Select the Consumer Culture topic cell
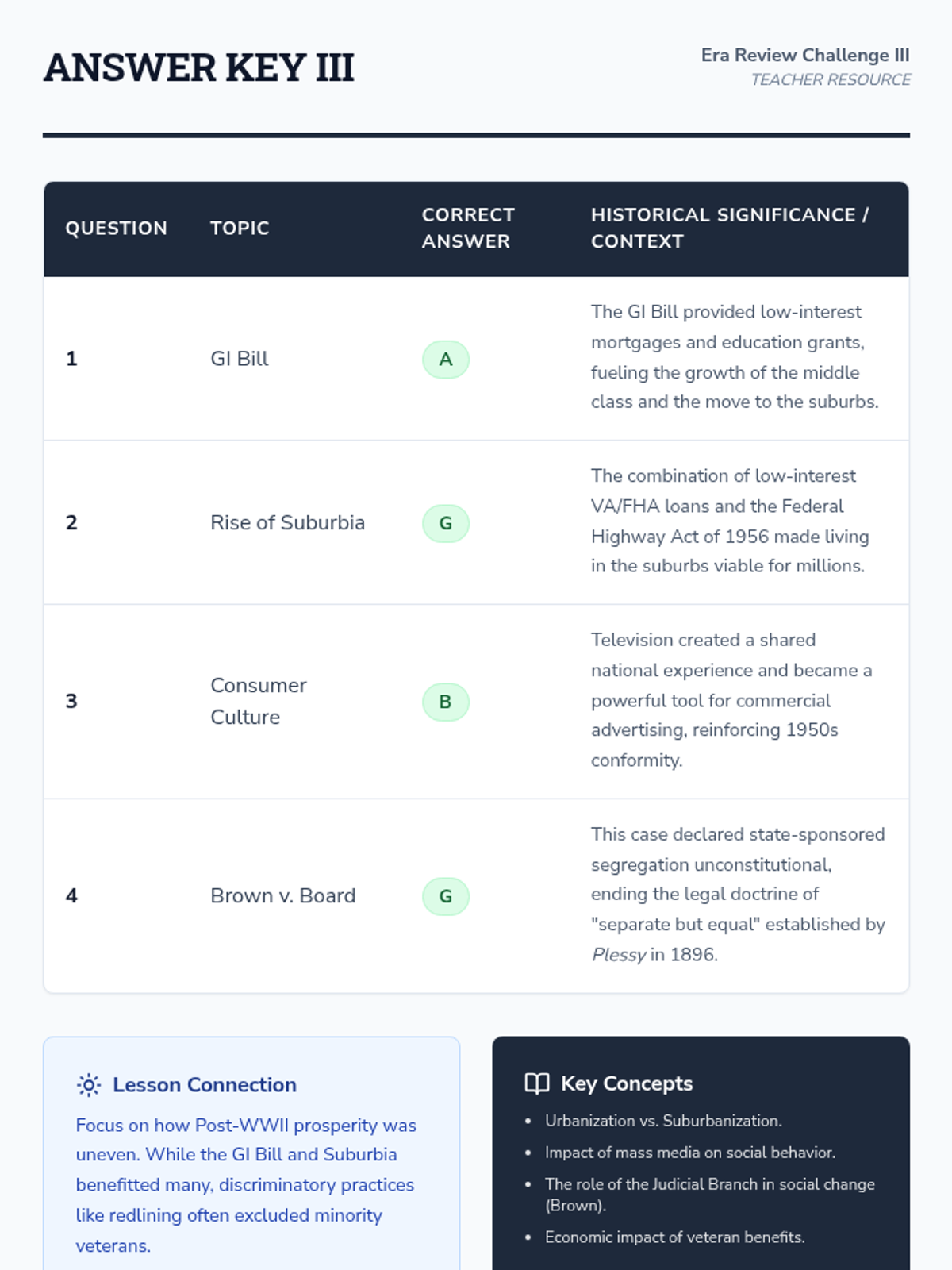952x1270 pixels. click(259, 702)
